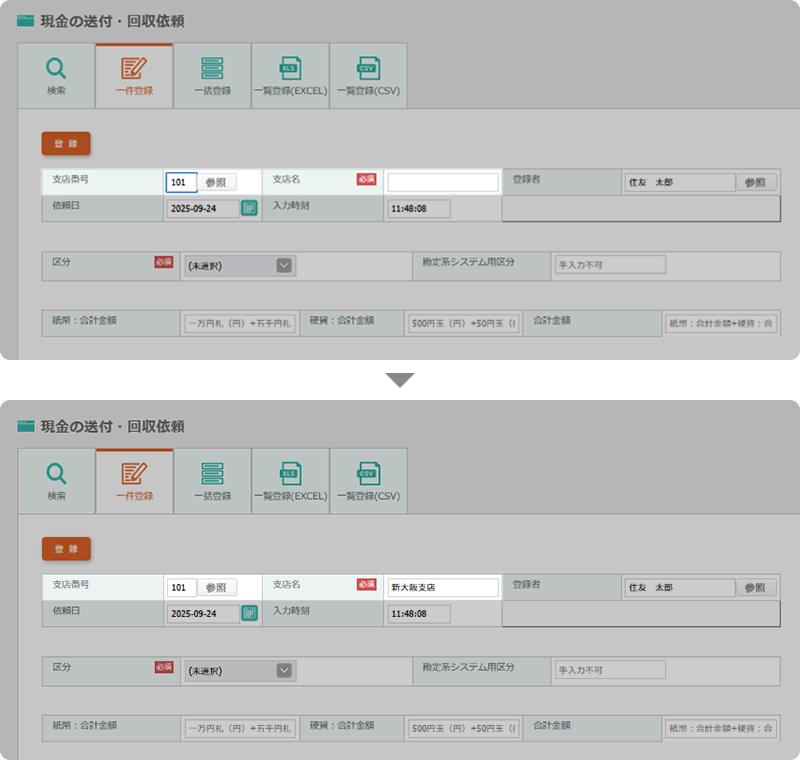Click the 支店番号 field showing 101 in upper panel
Viewport: 800px width, 760px height.
[x=180, y=182]
